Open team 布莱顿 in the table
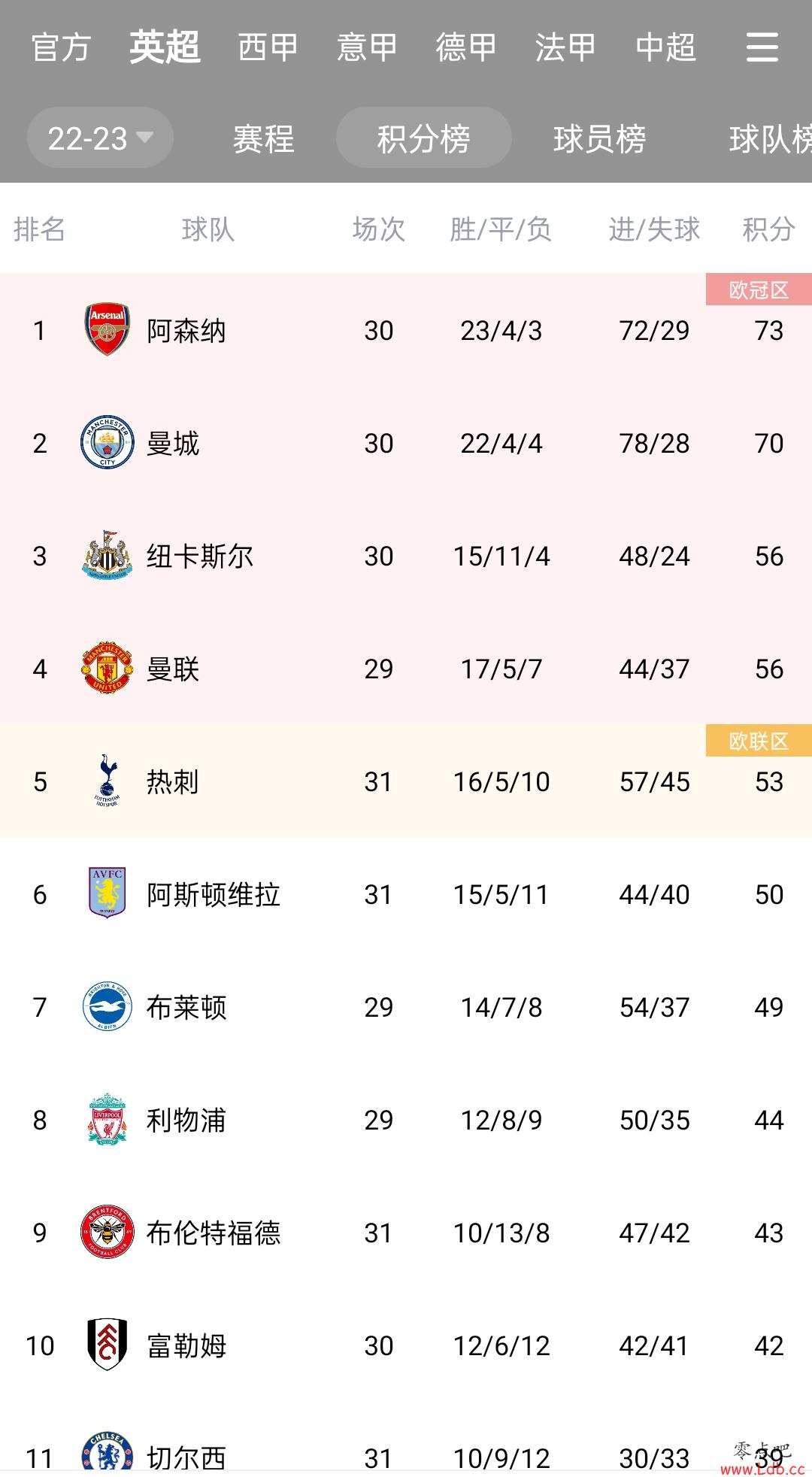 click(x=406, y=1006)
